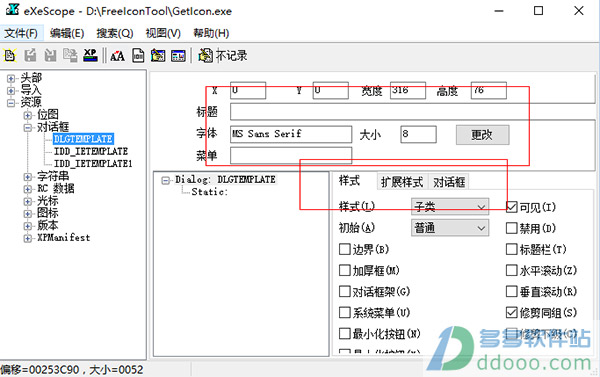Switch to the 扩展样式 tab
The image size is (600, 377).
tap(402, 182)
